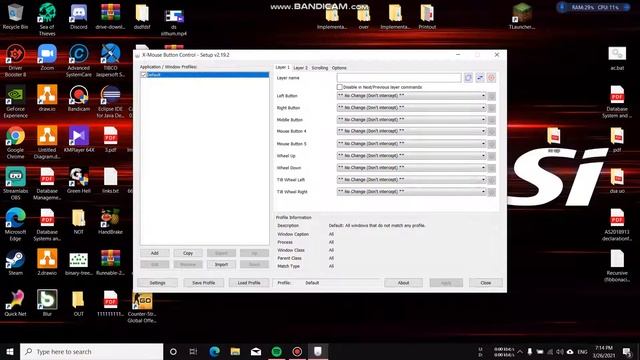Click the Bandicam record icon in taskbar
The height and width of the screenshot is (360, 640).
[297, 351]
